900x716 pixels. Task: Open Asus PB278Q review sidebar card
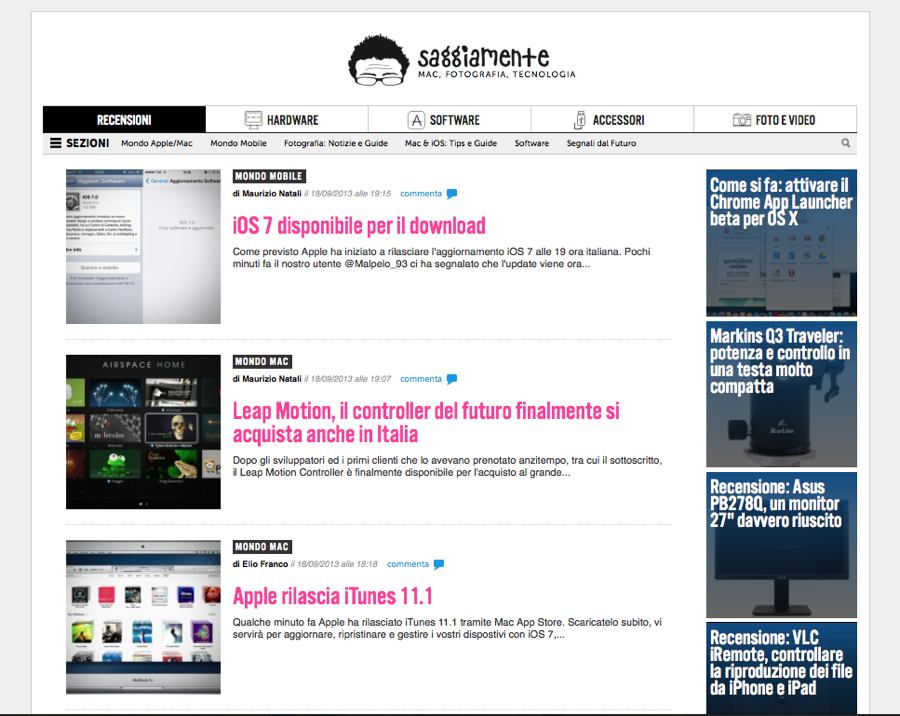tap(781, 545)
